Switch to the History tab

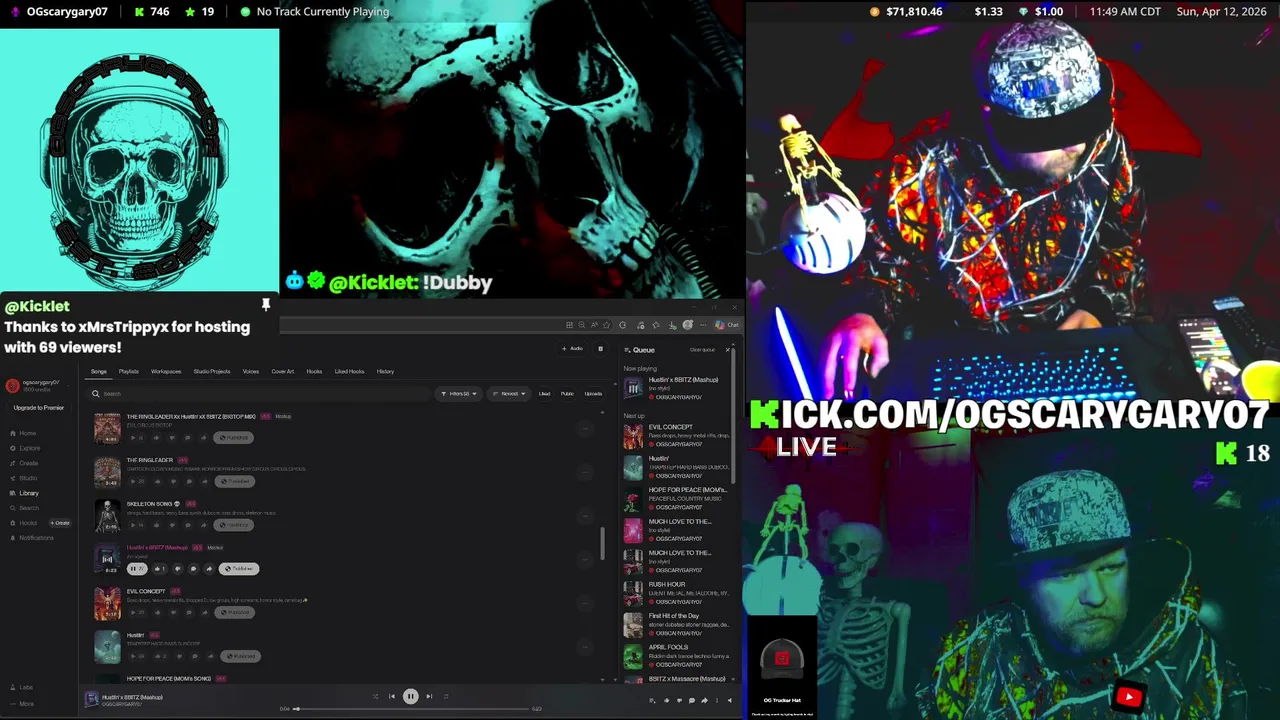[x=385, y=371]
